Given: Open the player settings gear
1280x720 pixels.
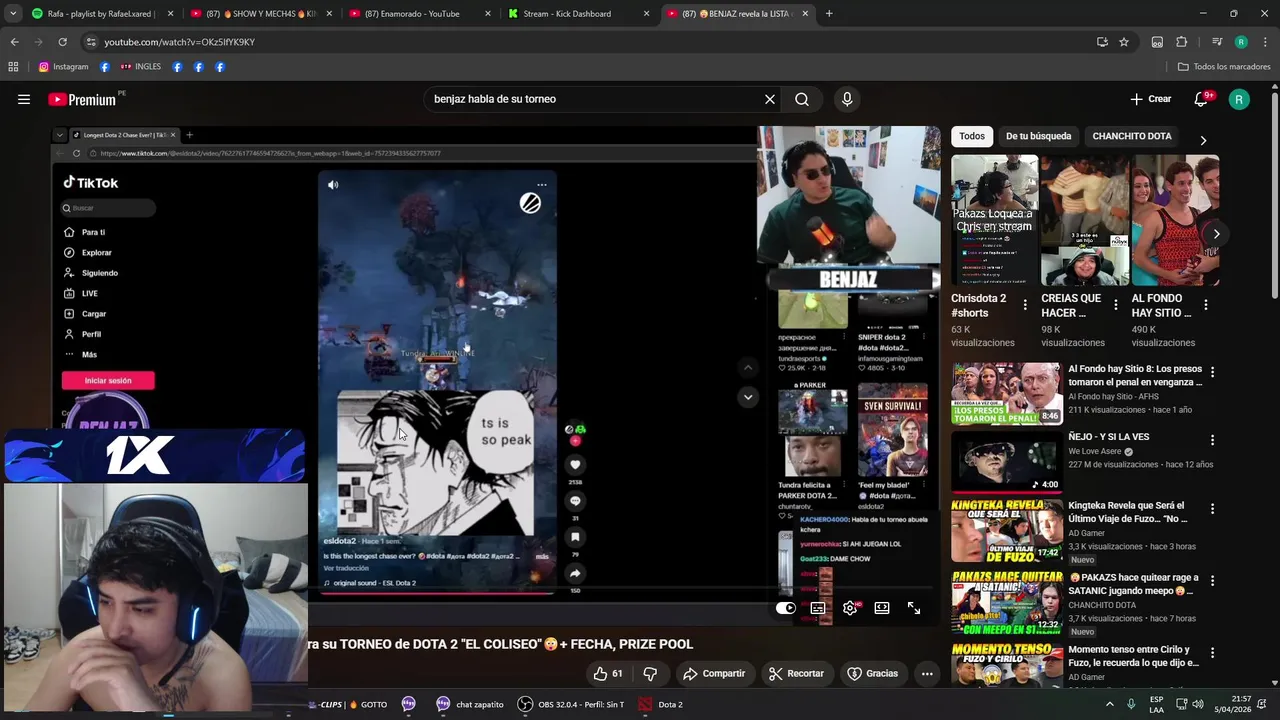Looking at the screenshot, I should pos(850,608).
